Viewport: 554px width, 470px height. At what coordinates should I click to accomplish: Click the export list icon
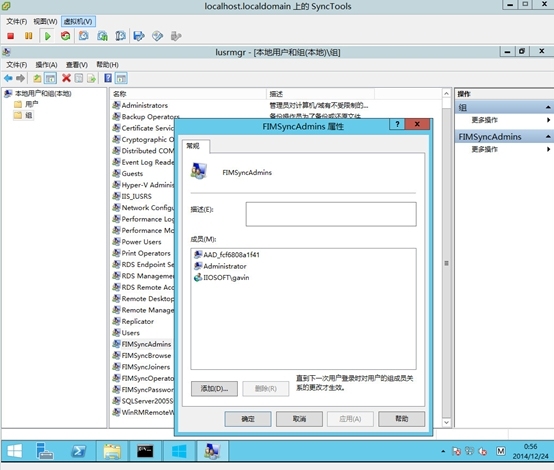click(x=92, y=78)
